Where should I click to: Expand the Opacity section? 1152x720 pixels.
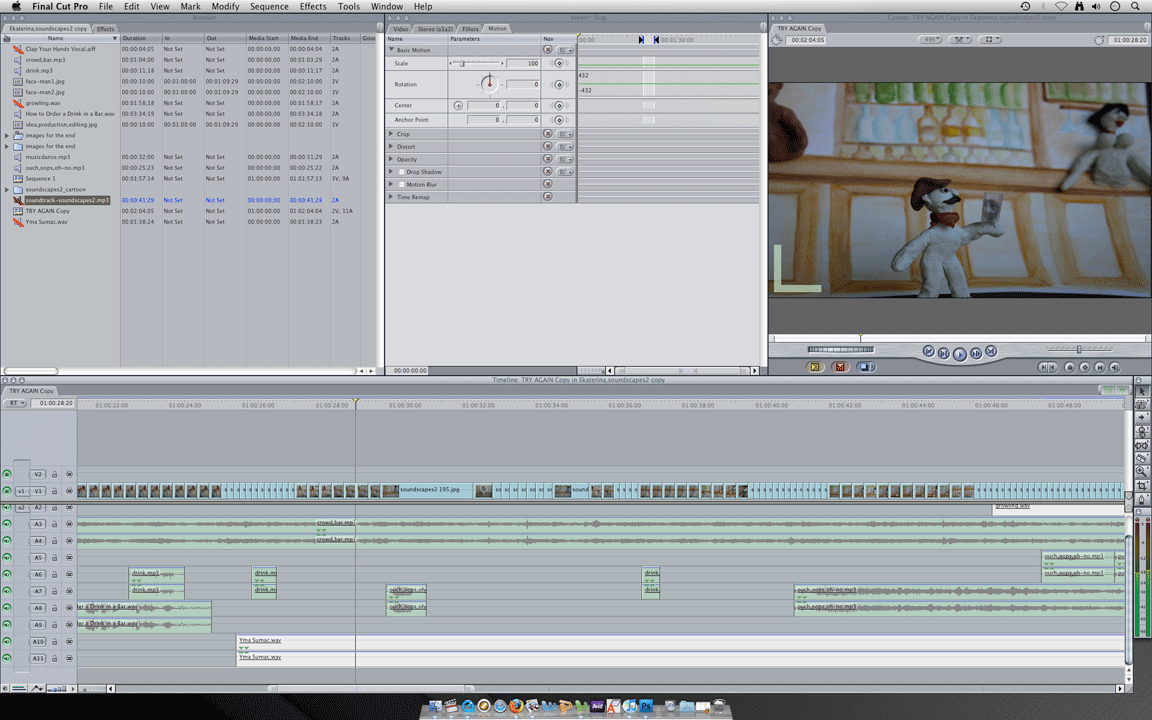[391, 159]
